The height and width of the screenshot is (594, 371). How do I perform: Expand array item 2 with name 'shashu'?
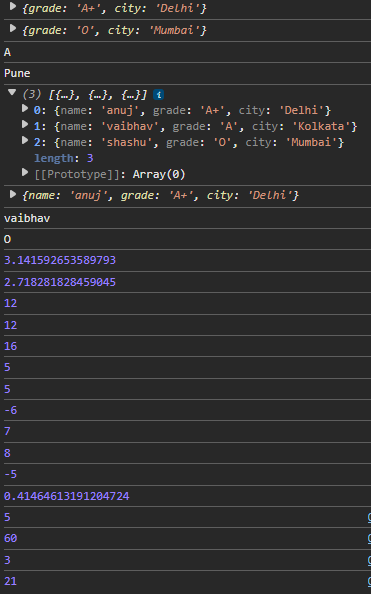tap(25, 141)
